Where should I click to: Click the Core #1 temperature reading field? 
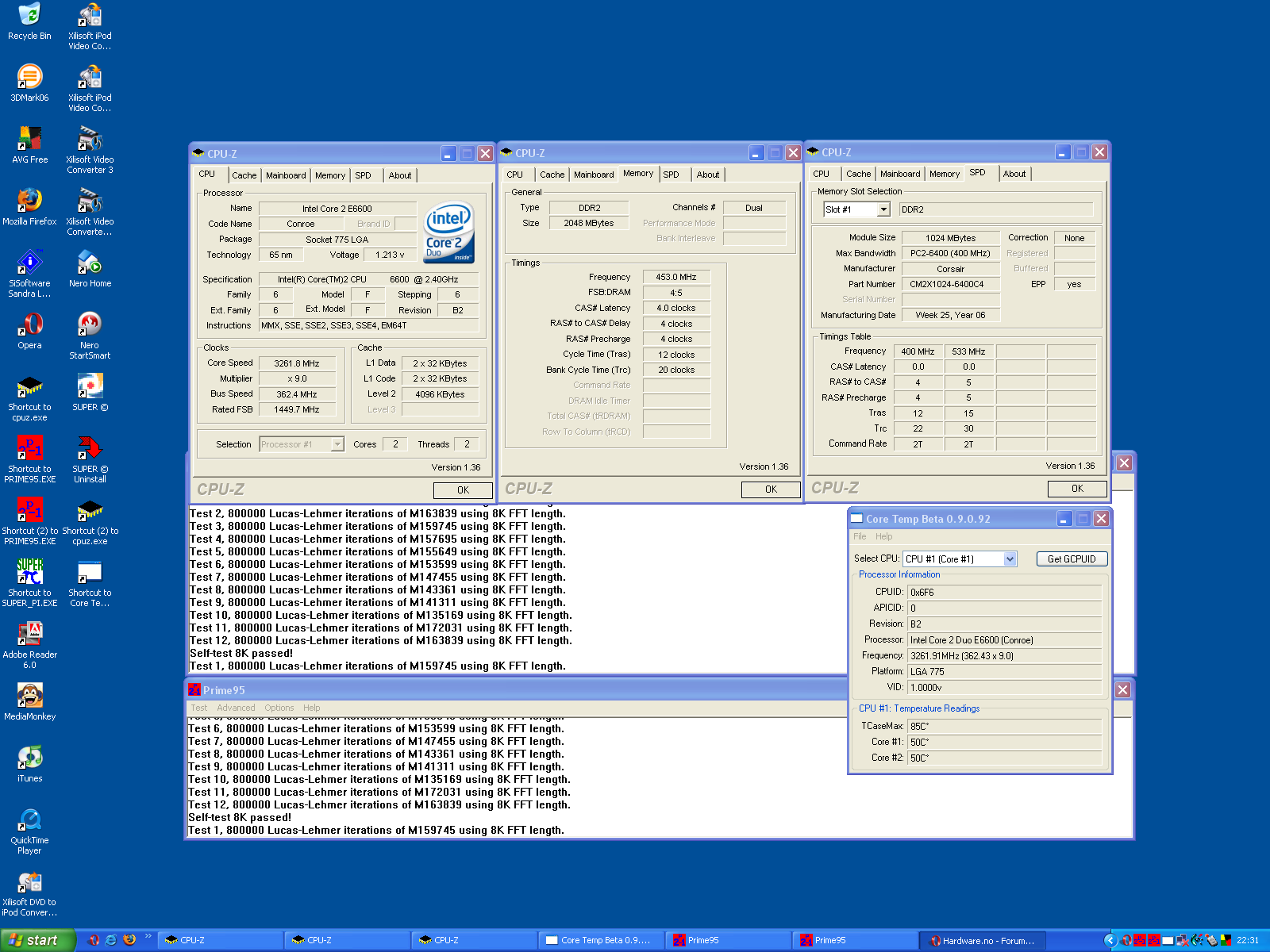(1004, 742)
